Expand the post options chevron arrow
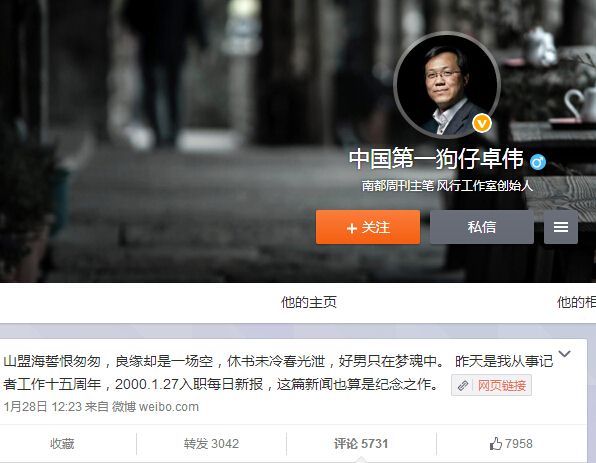 (x=564, y=354)
